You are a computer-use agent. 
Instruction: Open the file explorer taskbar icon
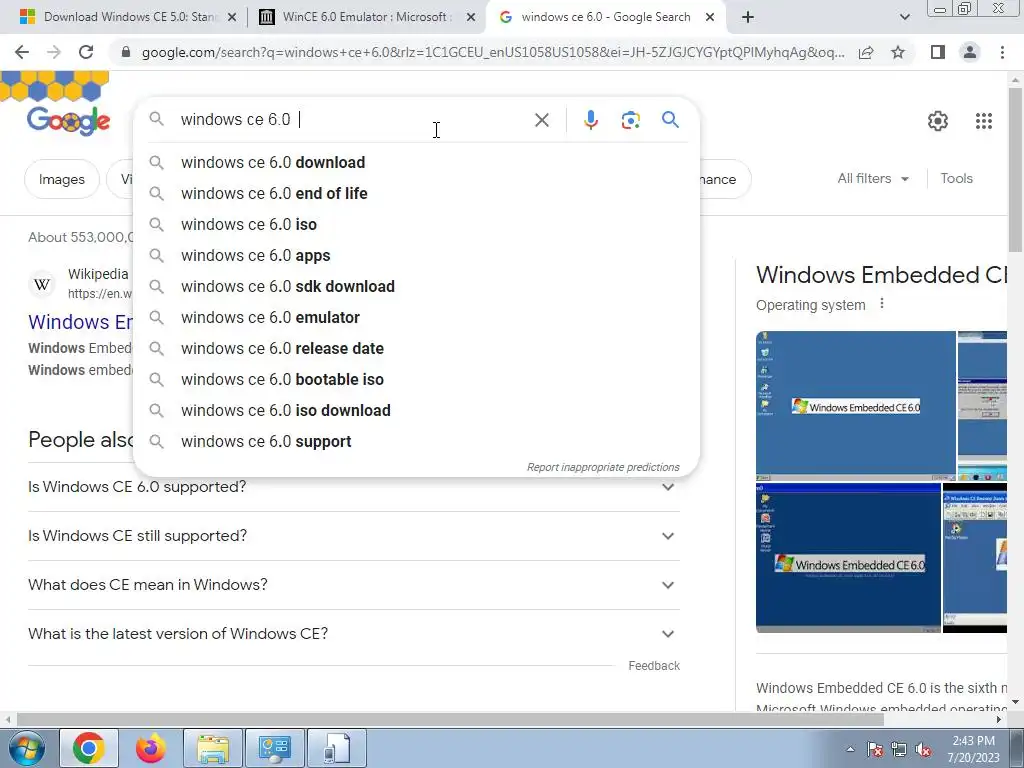[213, 748]
